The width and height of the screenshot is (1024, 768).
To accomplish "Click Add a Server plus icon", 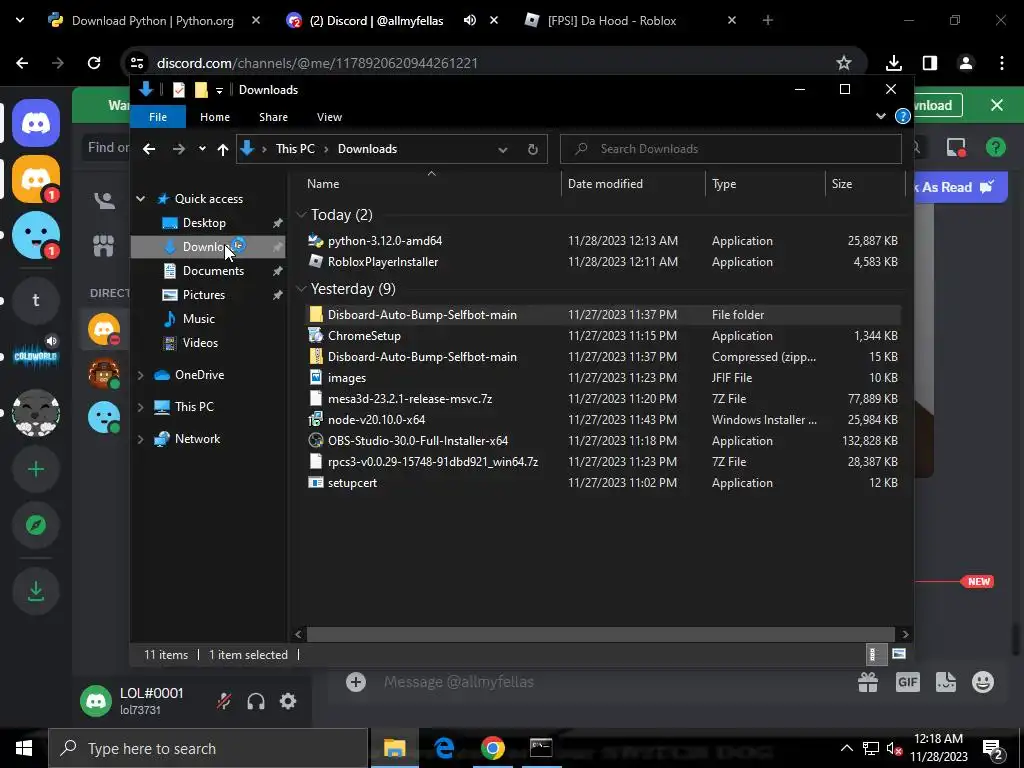I will pyautogui.click(x=36, y=469).
